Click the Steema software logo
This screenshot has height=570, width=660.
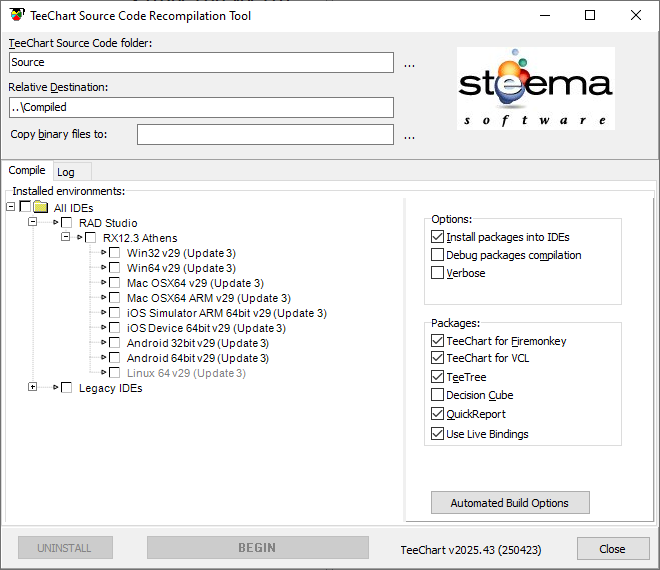pyautogui.click(x=535, y=88)
